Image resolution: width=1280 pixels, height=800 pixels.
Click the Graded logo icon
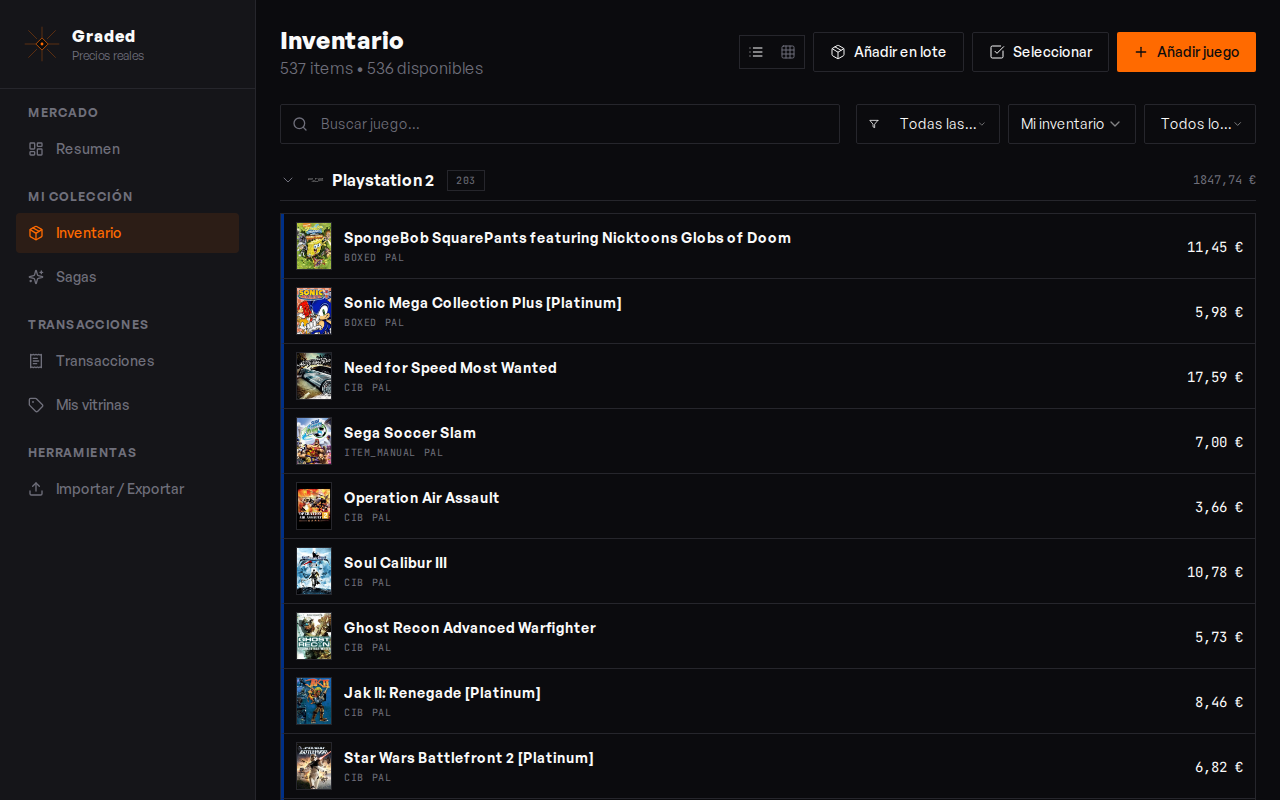(41, 44)
